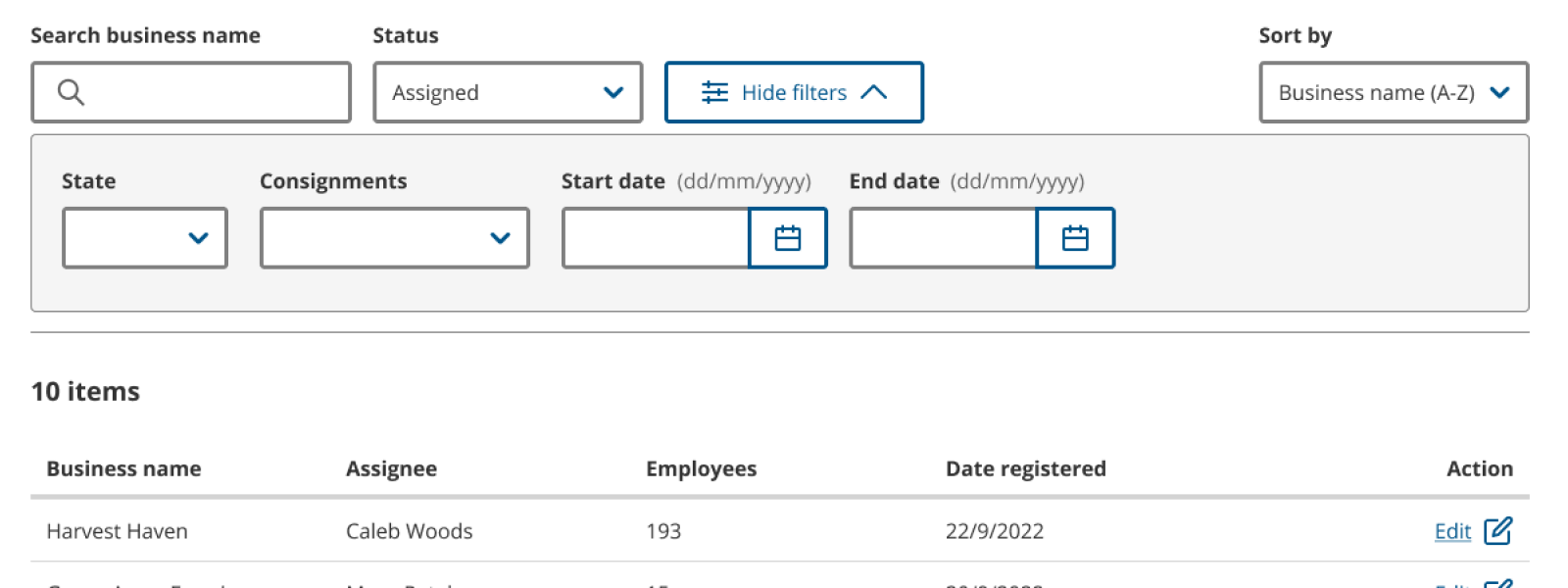Open the End date calendar picker
Screen dimensions: 1568x588
pyautogui.click(x=1075, y=238)
